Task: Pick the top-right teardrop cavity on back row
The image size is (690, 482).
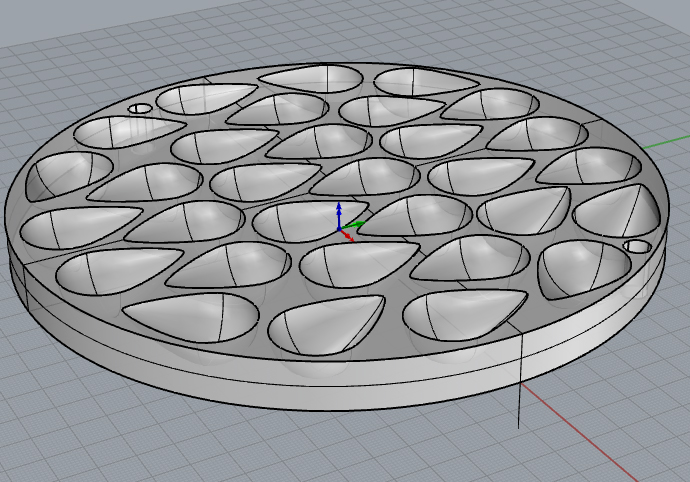Action: (x=425, y=82)
